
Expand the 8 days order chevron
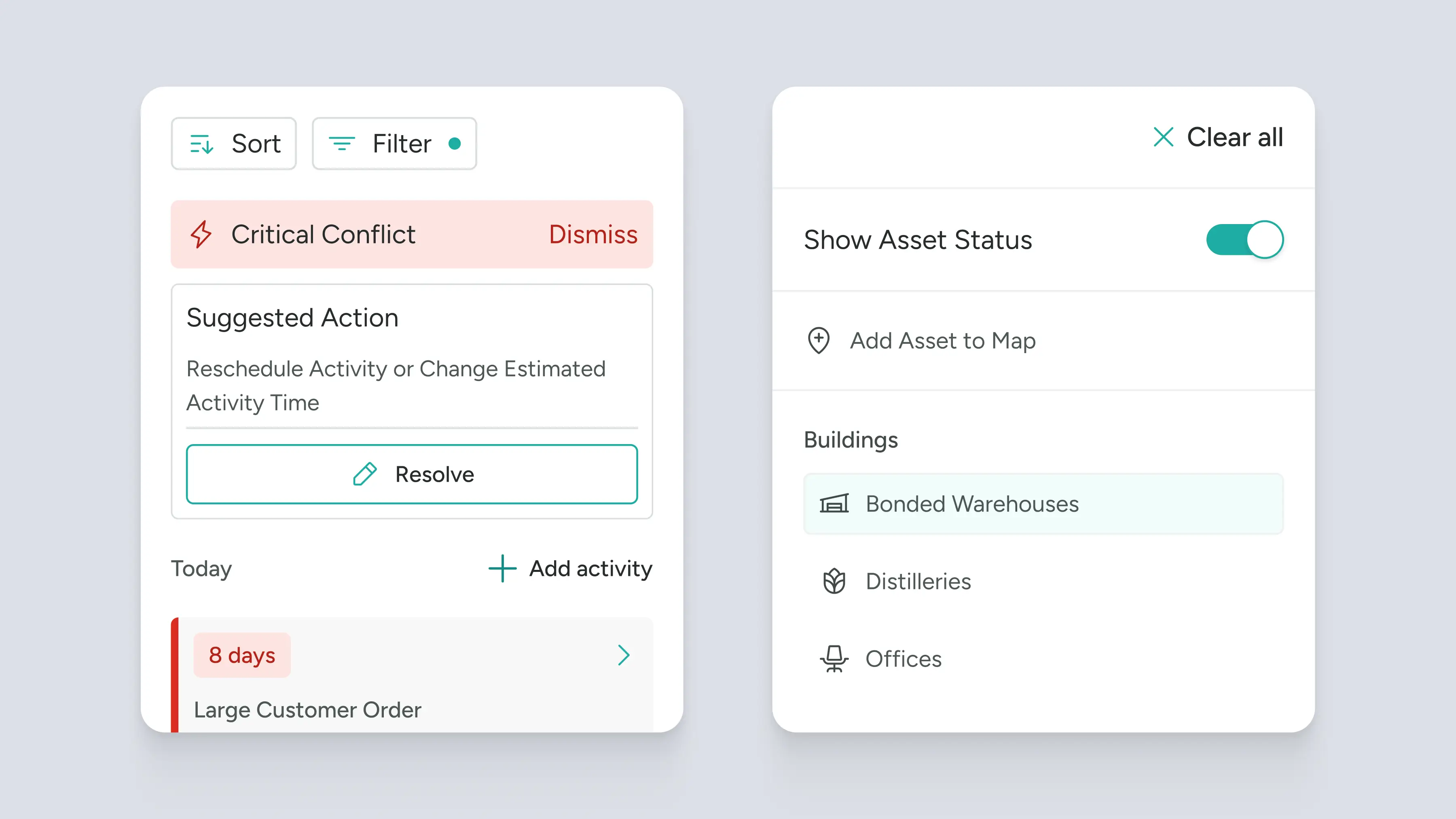(623, 655)
